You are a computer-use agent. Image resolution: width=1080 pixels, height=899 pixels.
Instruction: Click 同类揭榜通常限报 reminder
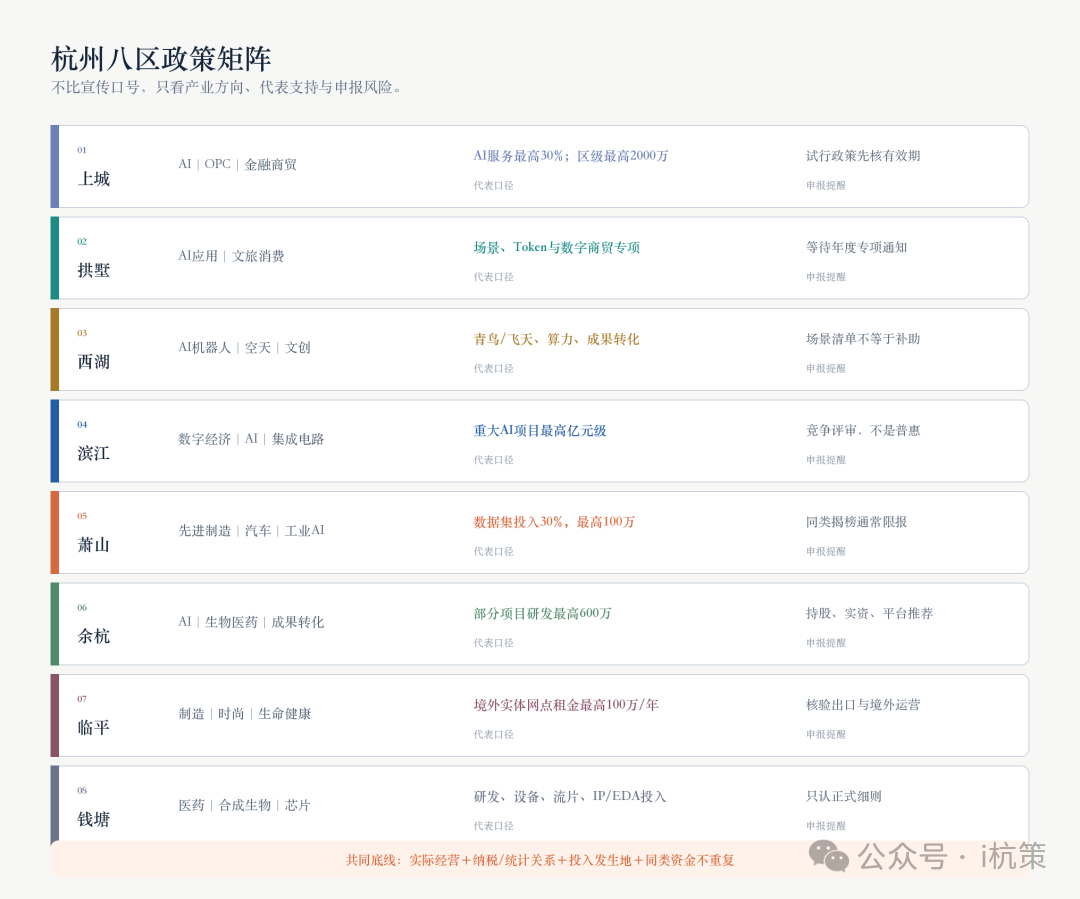click(x=856, y=522)
